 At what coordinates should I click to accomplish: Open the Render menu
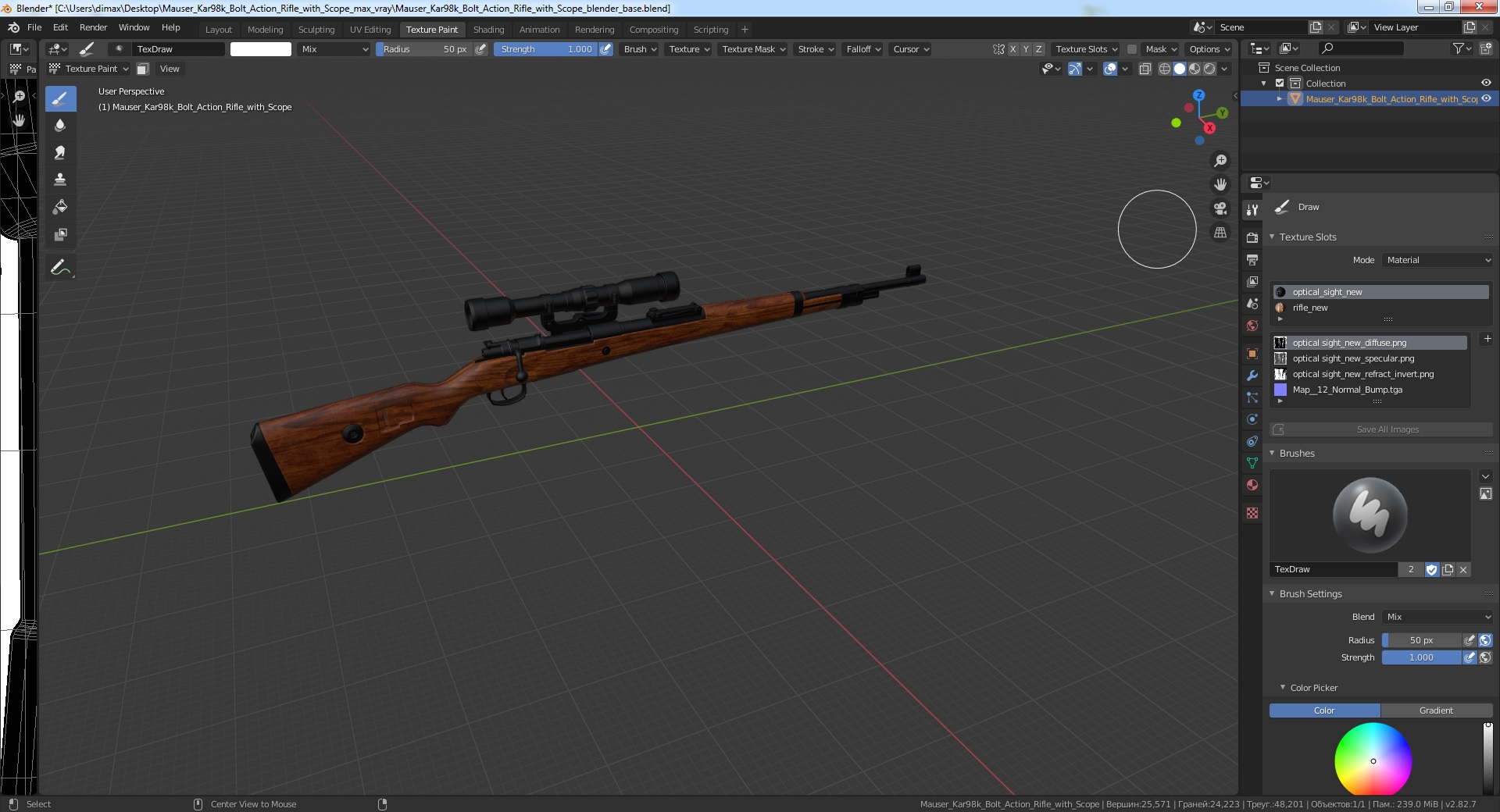pos(93,27)
